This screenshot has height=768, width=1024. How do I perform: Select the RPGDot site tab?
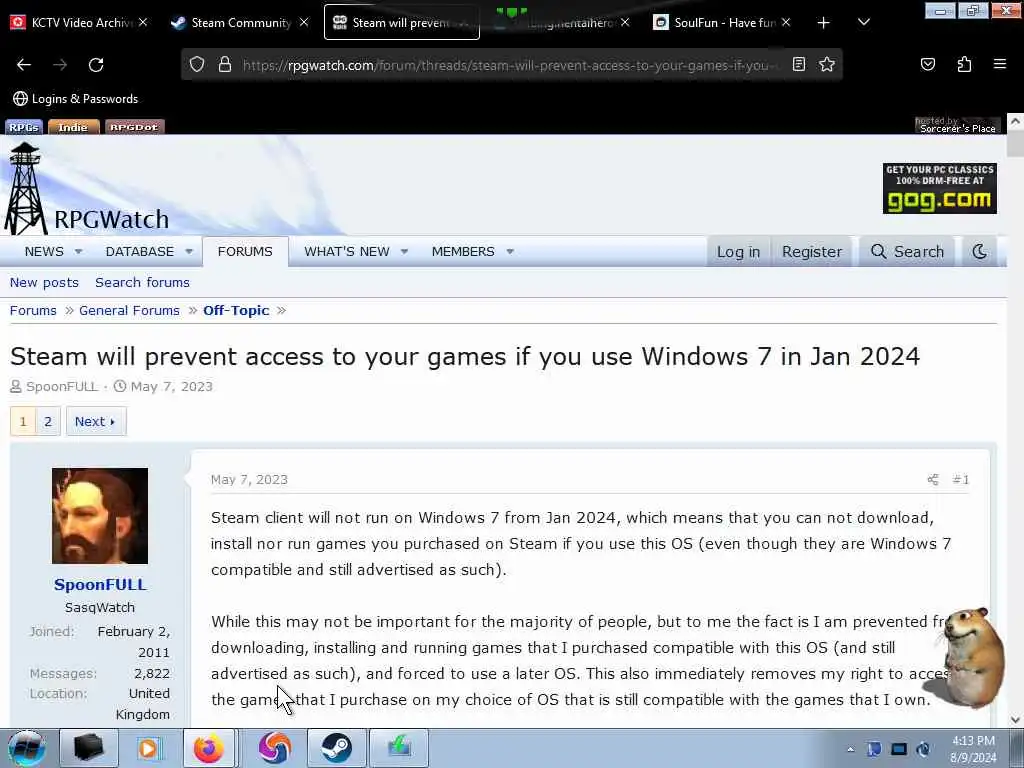coord(134,127)
